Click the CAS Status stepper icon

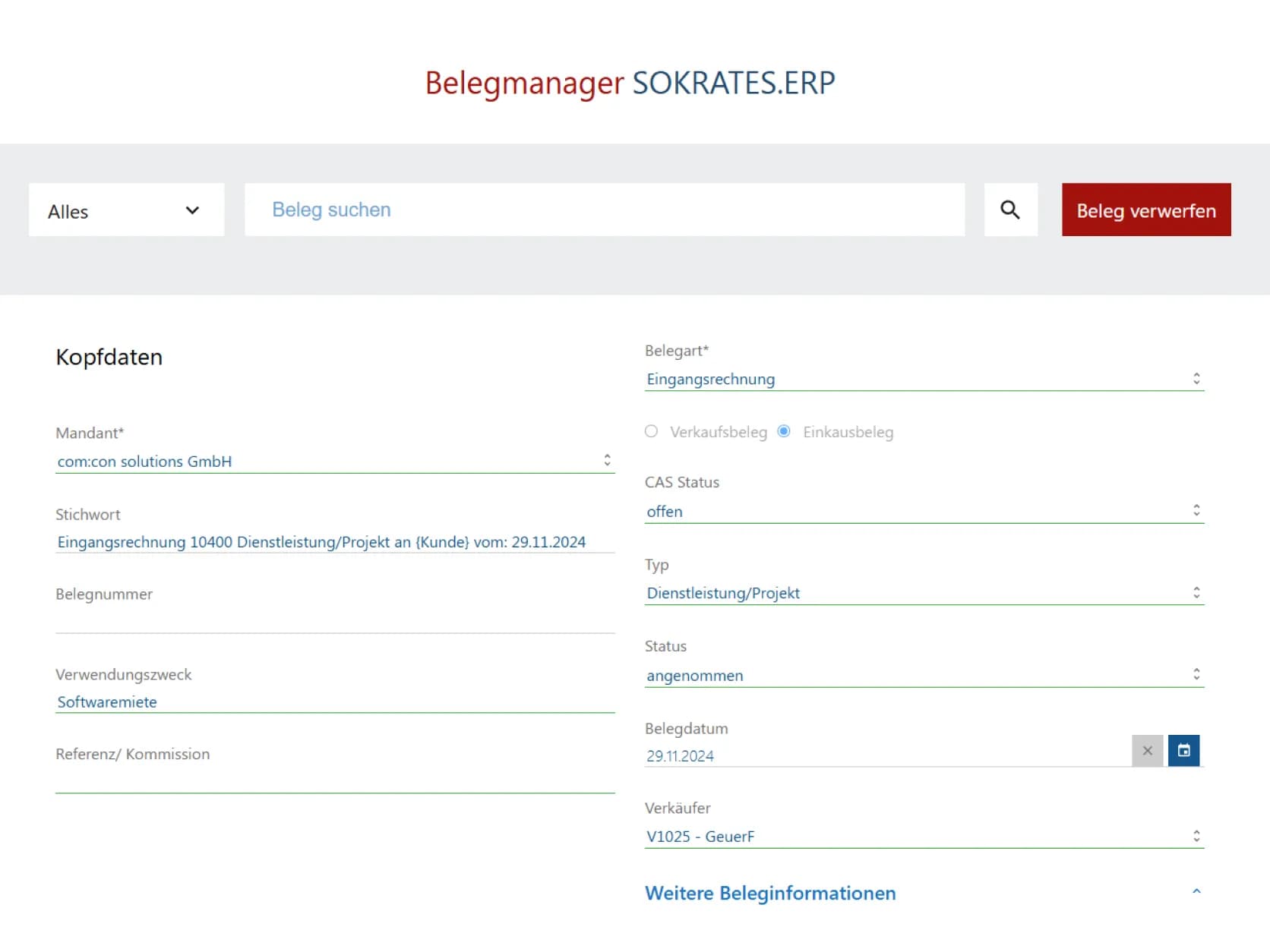(1196, 510)
